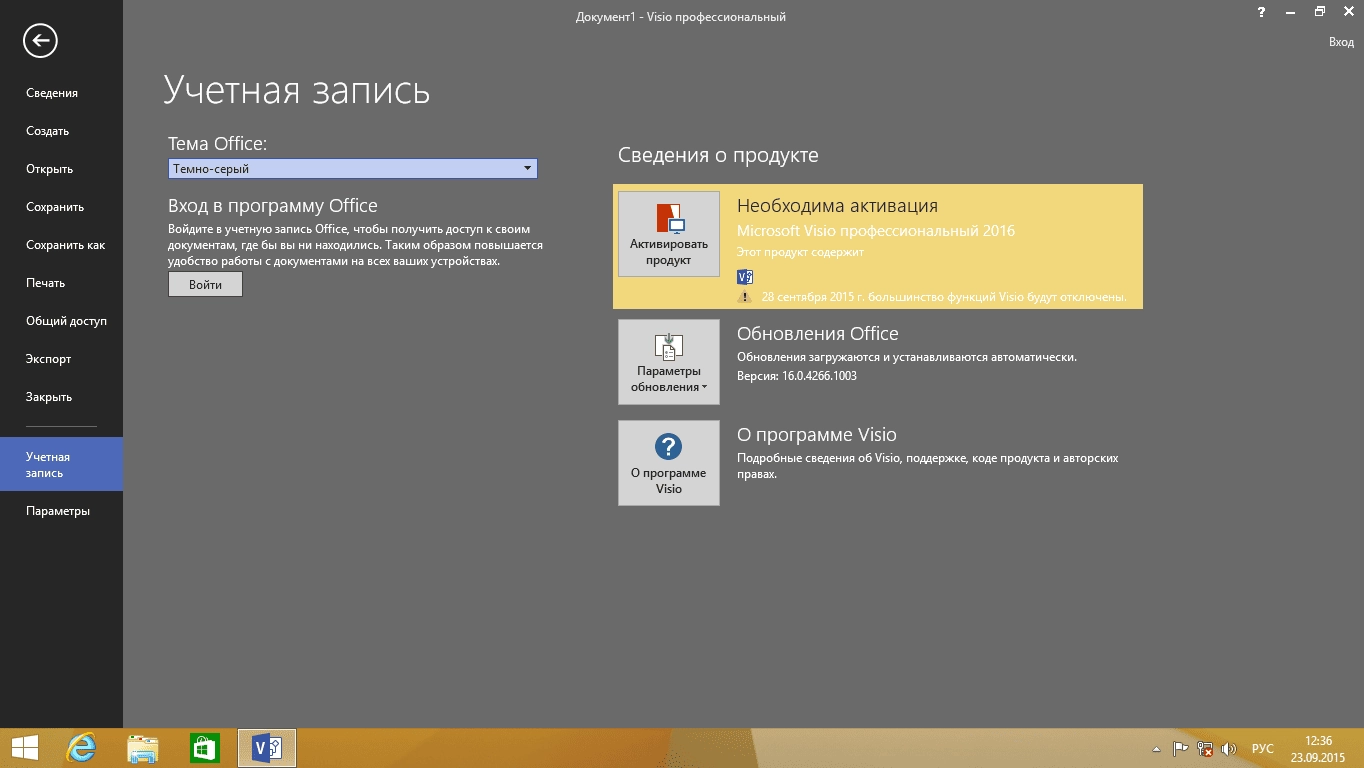Open Параметры from the sidebar
Screen dimensions: 1364x768
pos(58,511)
